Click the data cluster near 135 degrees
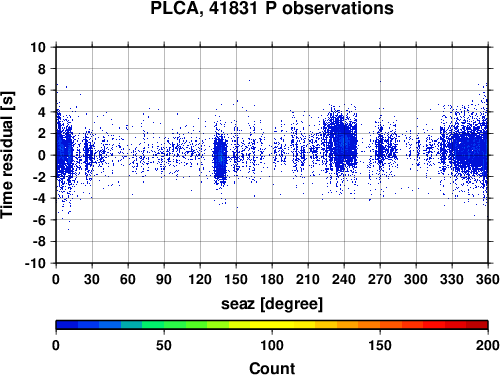This screenshot has width=500, height=375. coord(220,158)
